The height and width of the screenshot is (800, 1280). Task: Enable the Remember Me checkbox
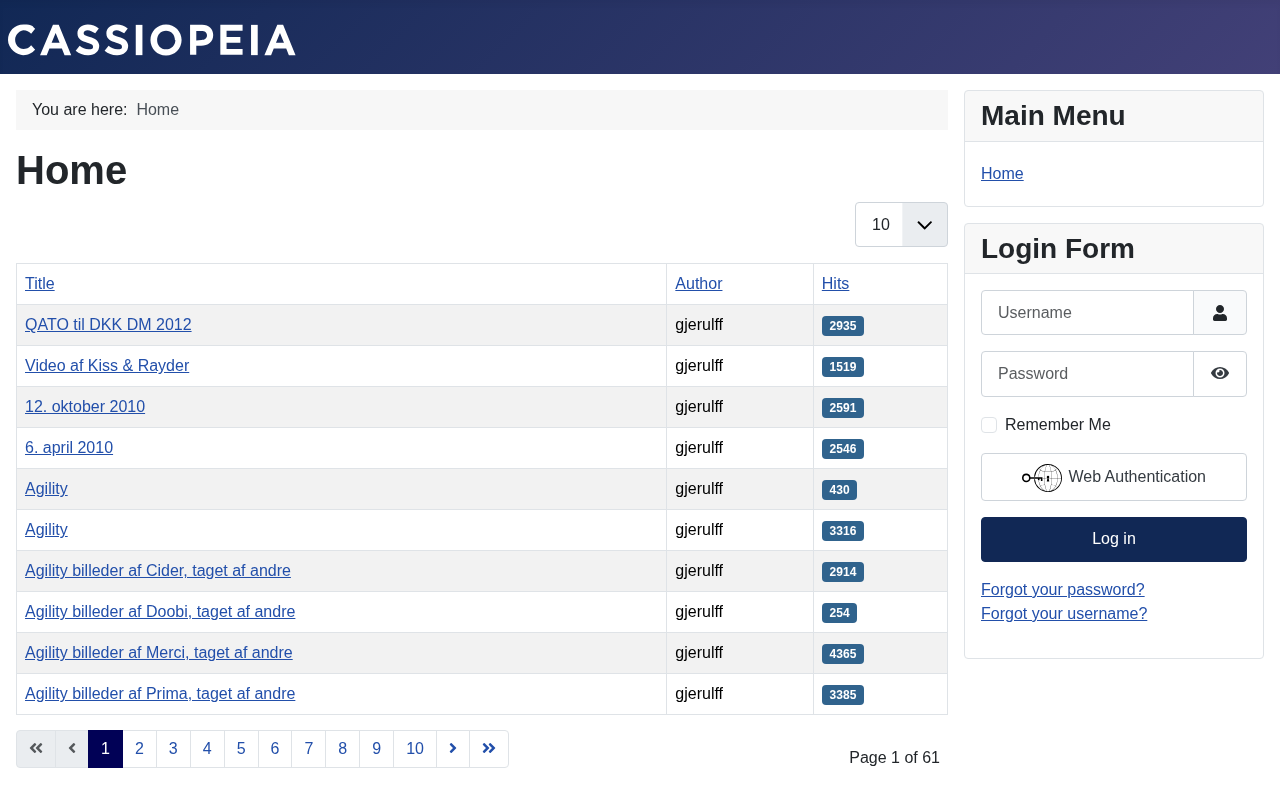click(989, 425)
